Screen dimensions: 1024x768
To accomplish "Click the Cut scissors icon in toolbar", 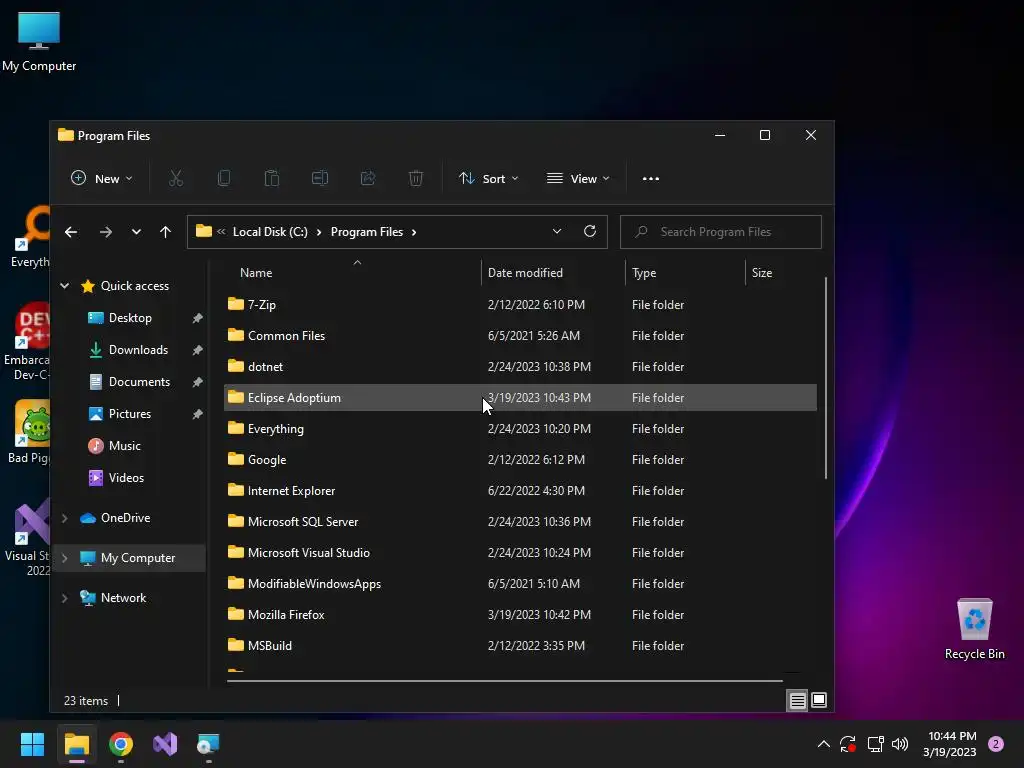I will tap(176, 178).
